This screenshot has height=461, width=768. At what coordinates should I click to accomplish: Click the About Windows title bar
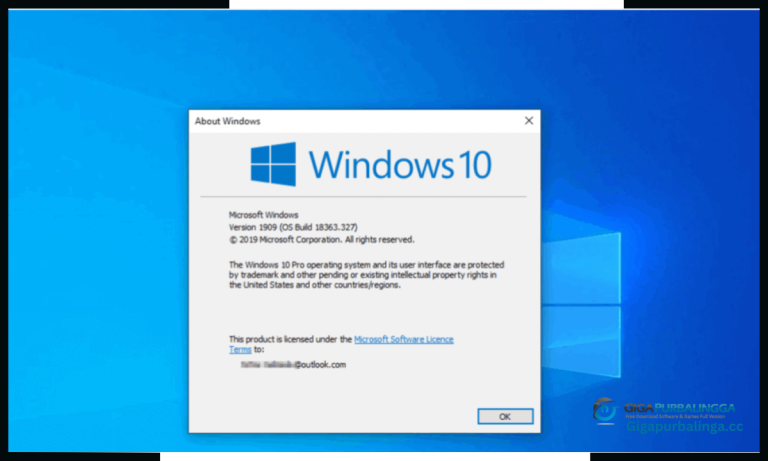tap(350, 121)
